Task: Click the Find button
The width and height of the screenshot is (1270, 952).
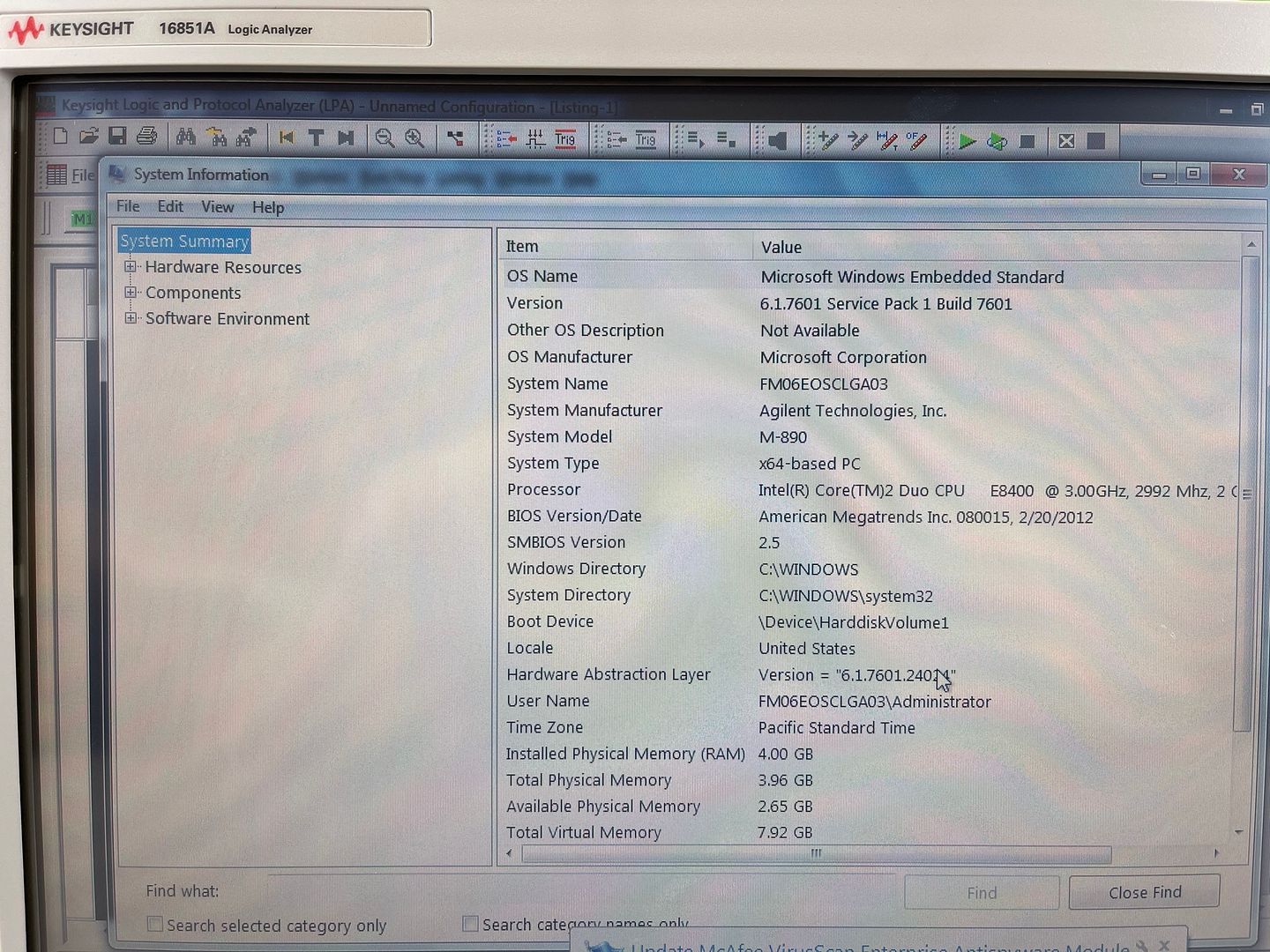Action: tap(982, 893)
